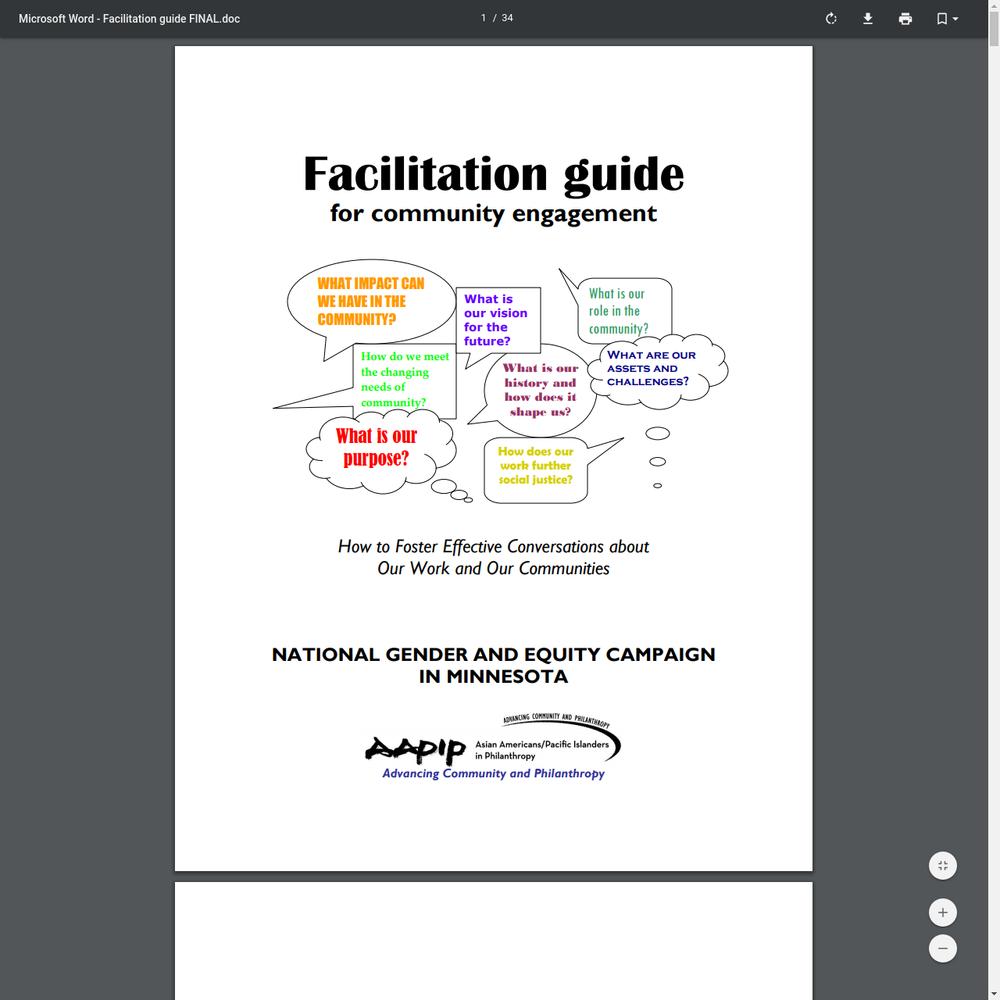Click the total page count '34'
1000x1000 pixels.
(507, 18)
